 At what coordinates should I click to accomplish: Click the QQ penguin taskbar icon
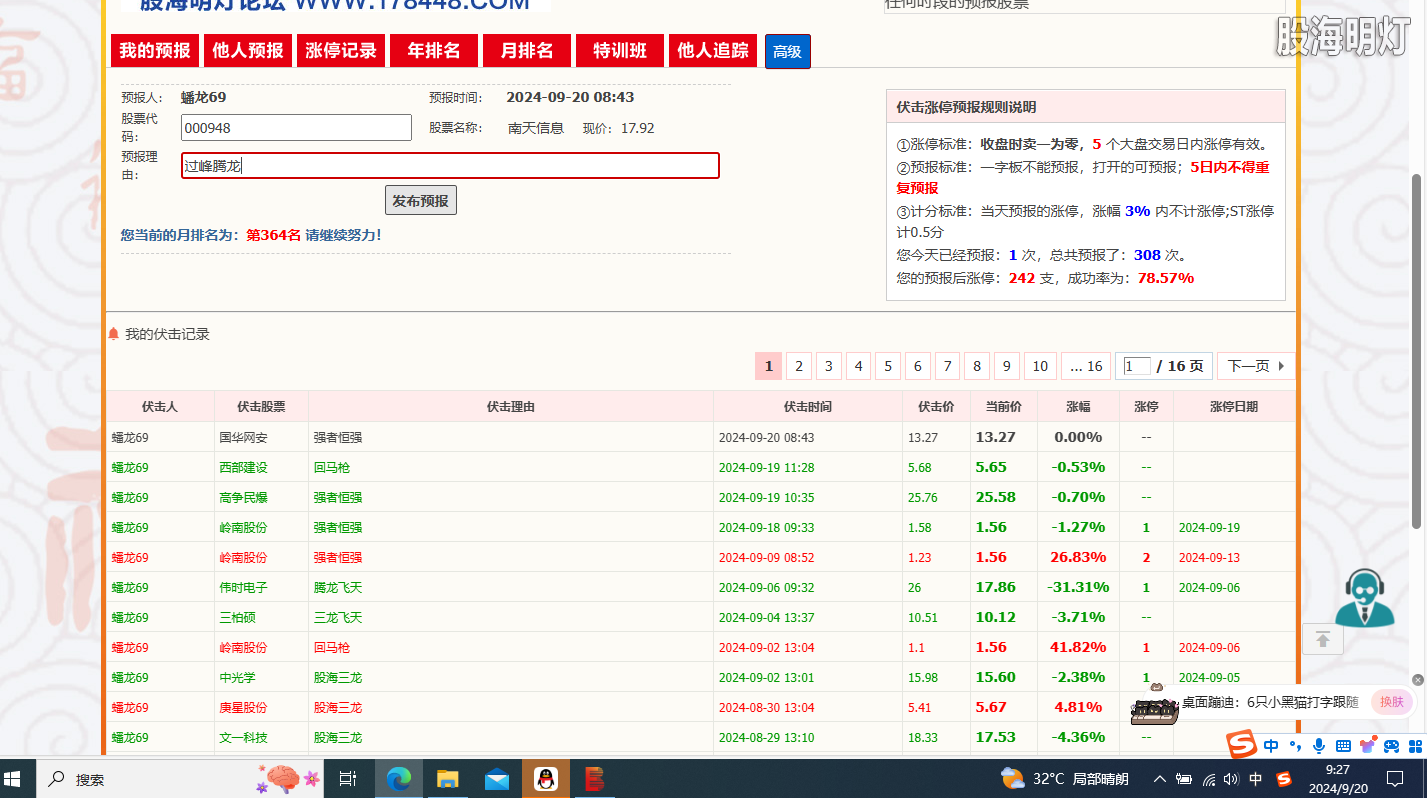tap(546, 779)
